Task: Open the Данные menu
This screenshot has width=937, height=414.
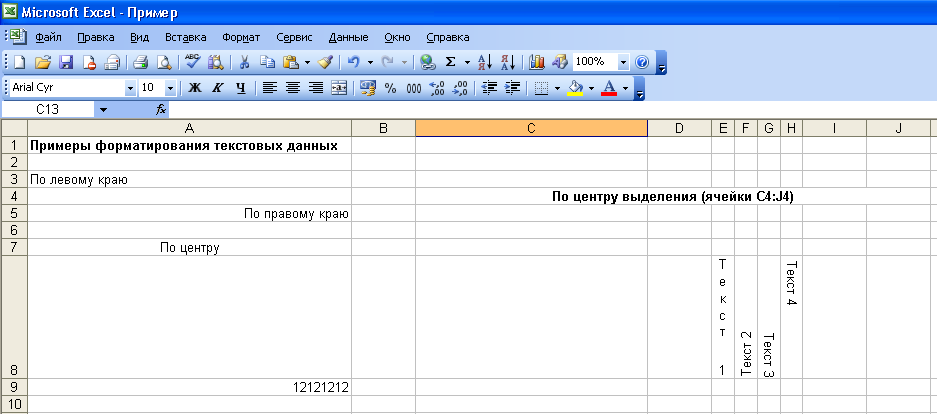Action: click(x=348, y=37)
